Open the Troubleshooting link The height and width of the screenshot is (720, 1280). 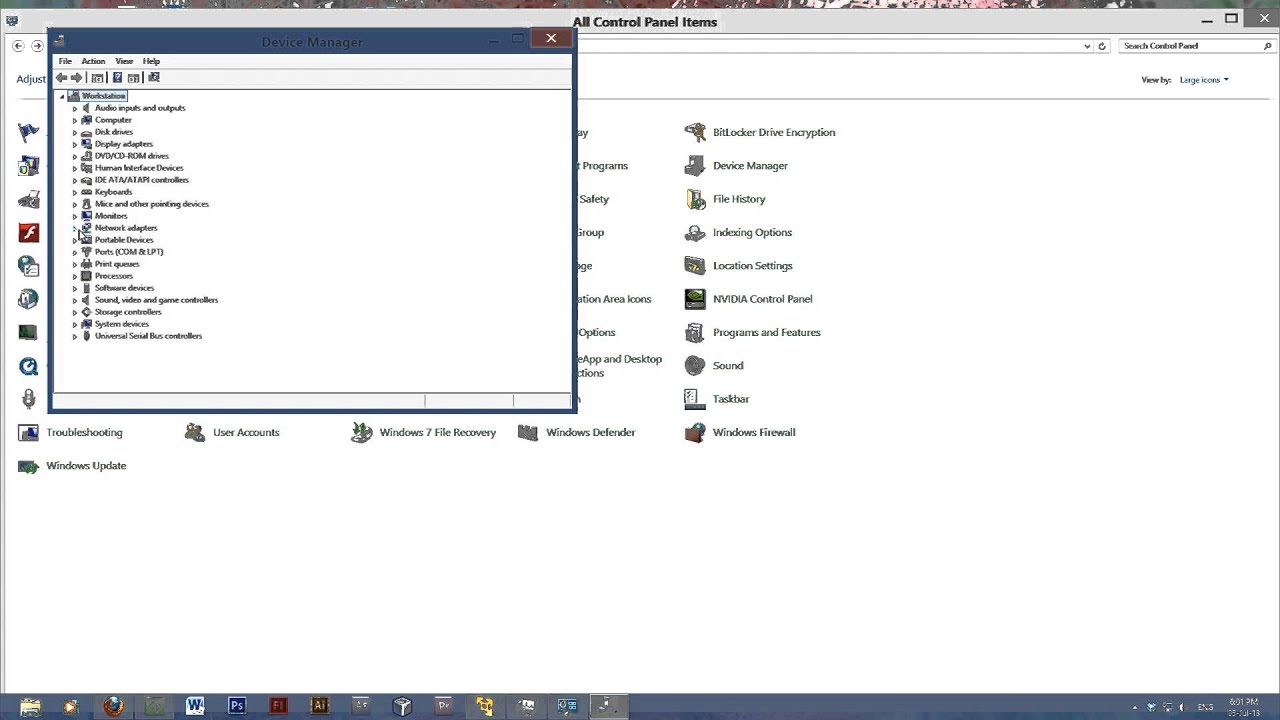point(84,432)
